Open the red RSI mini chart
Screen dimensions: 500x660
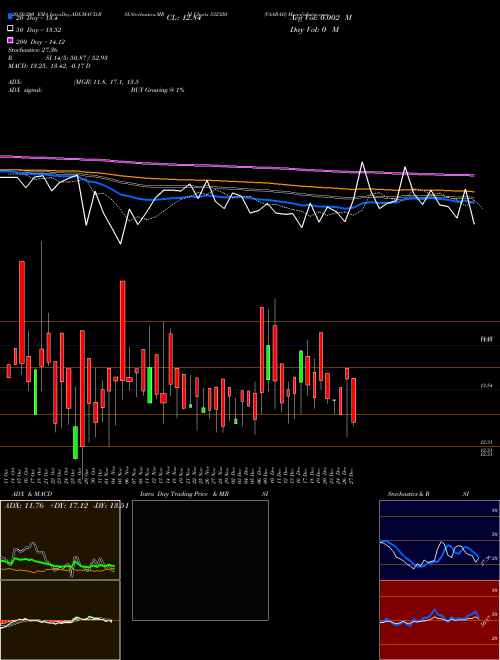439,620
